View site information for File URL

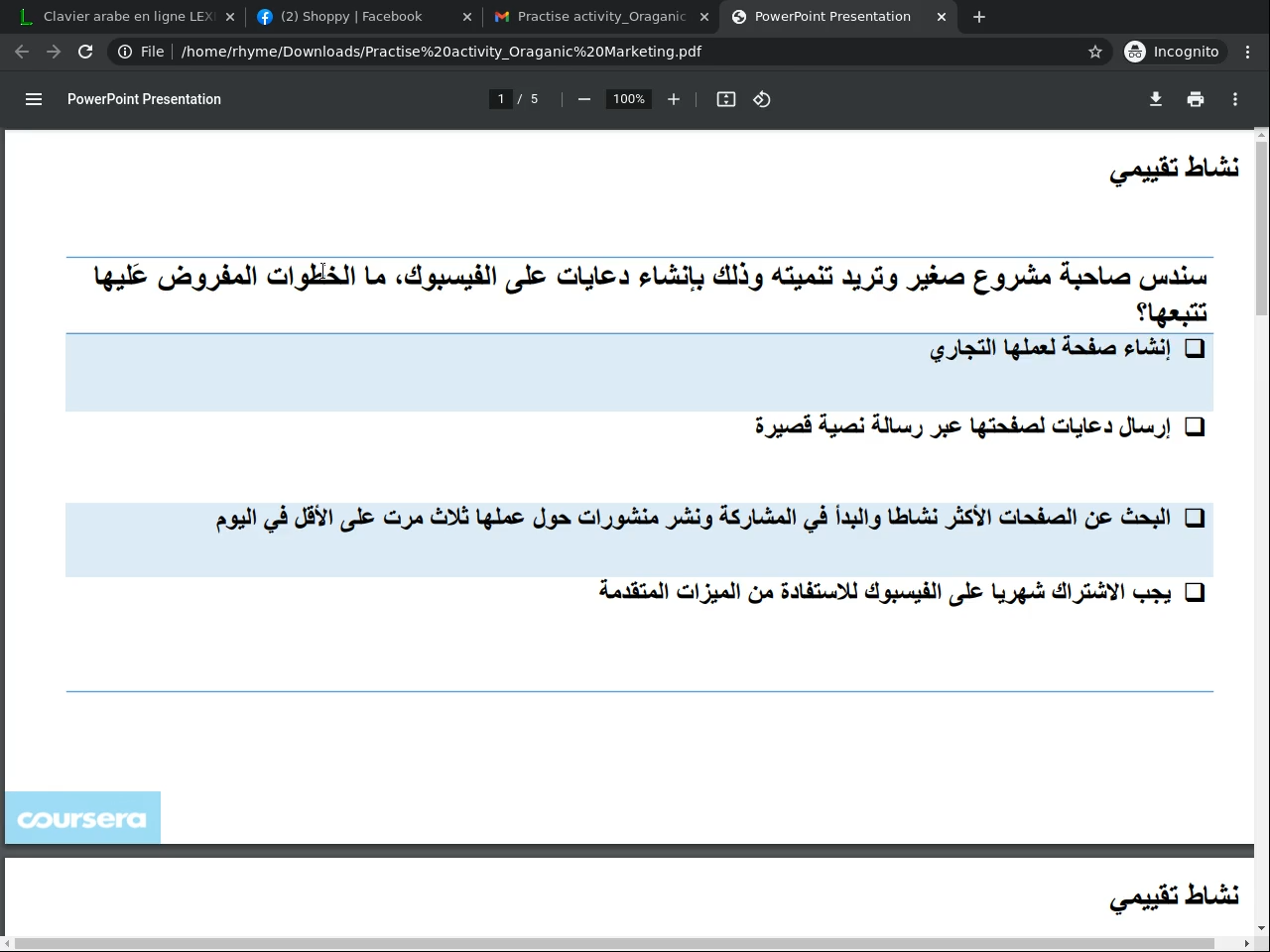(141, 52)
